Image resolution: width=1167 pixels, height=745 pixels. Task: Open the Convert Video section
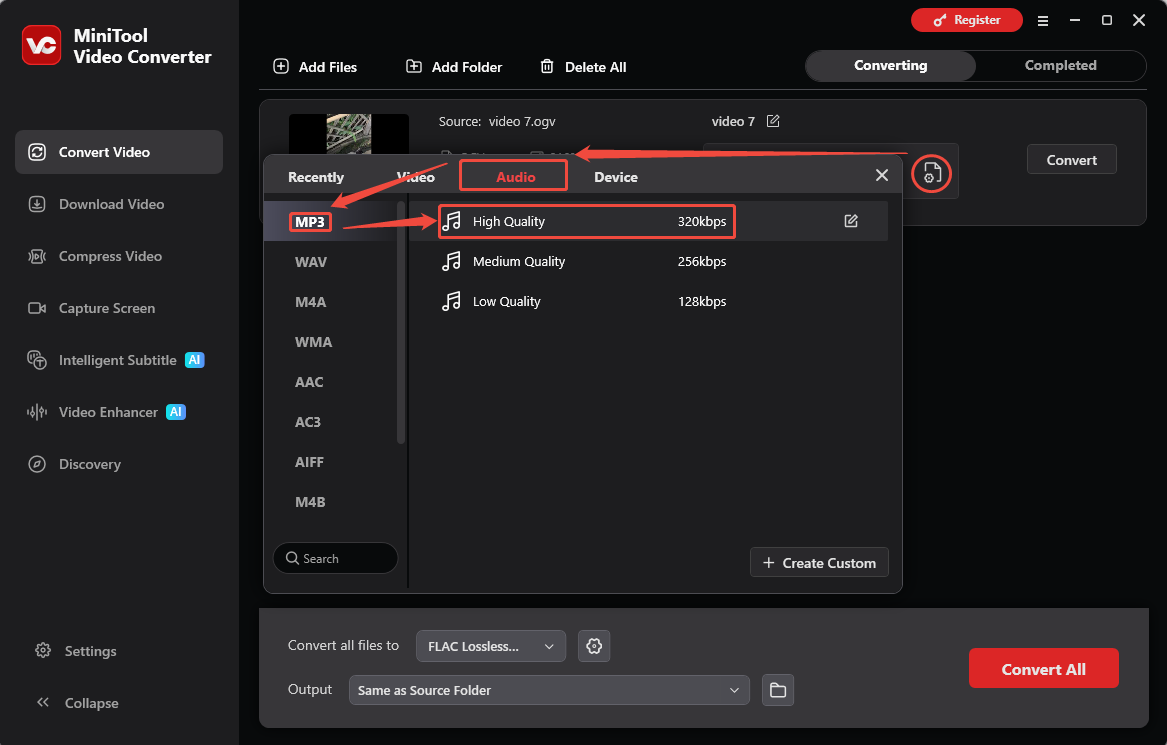pyautogui.click(x=119, y=152)
